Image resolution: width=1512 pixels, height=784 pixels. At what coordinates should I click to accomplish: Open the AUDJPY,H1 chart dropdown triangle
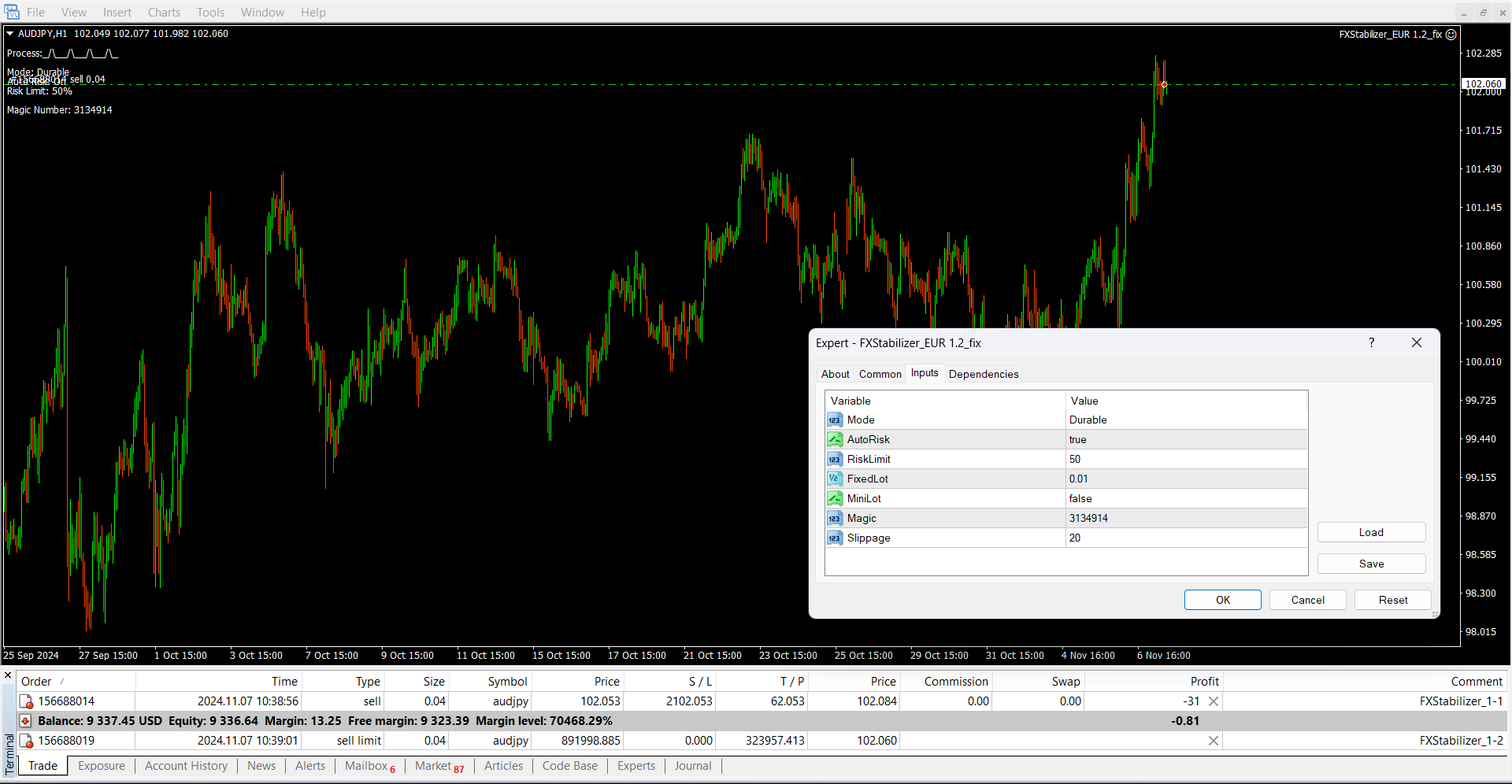(x=10, y=34)
